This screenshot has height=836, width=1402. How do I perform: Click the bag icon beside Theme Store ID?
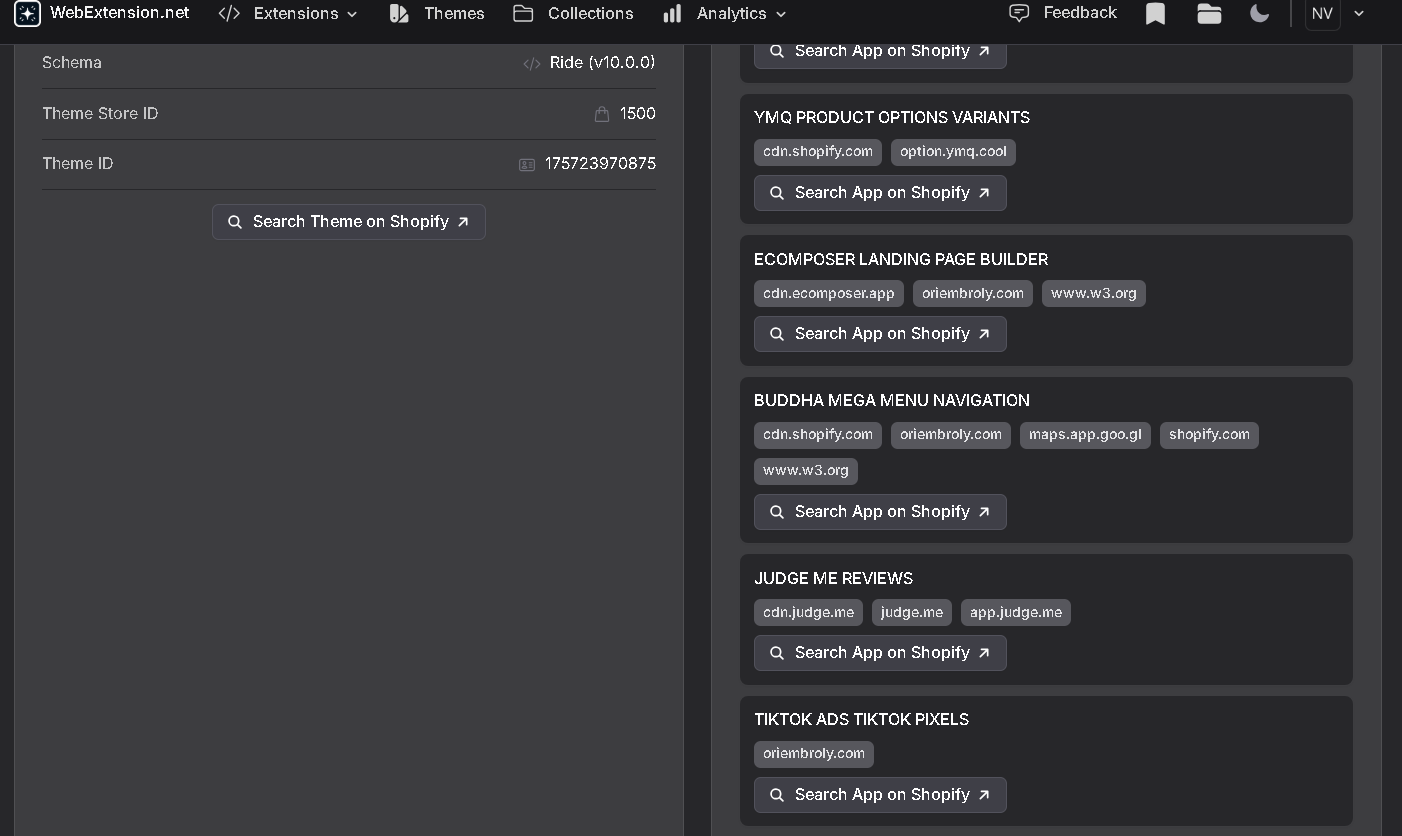(x=602, y=114)
